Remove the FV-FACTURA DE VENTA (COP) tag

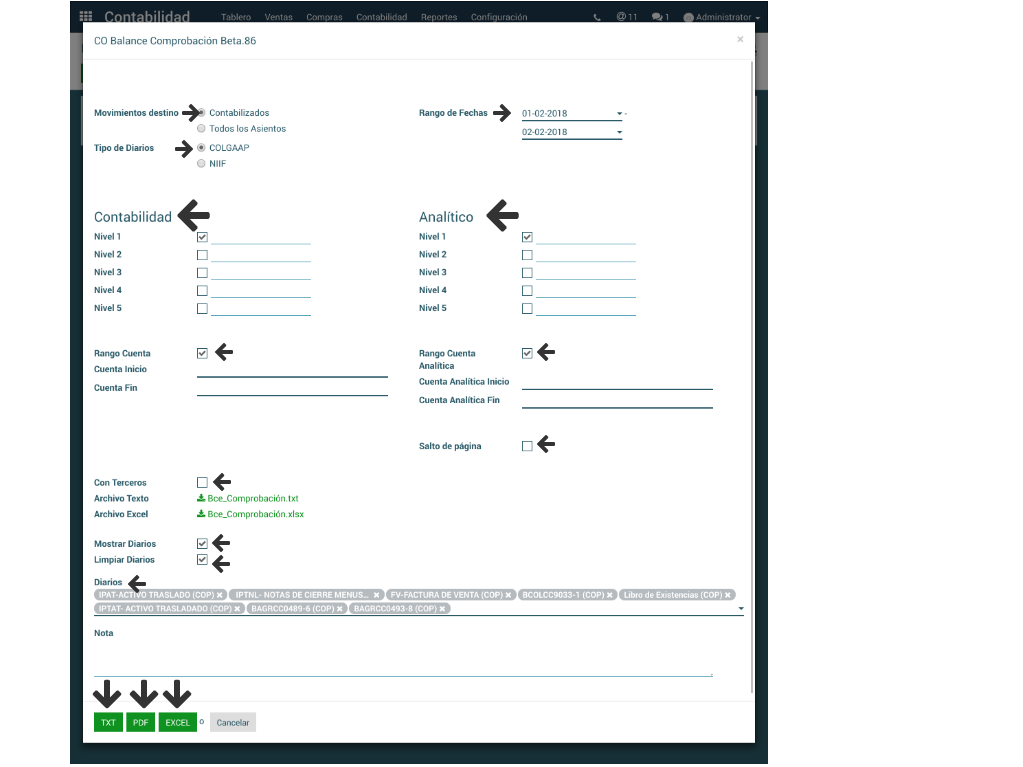[x=508, y=595]
